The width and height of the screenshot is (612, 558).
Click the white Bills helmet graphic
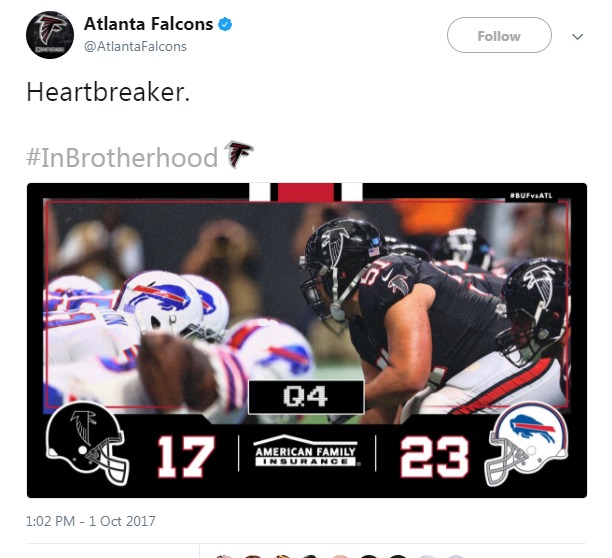pyautogui.click(x=526, y=444)
